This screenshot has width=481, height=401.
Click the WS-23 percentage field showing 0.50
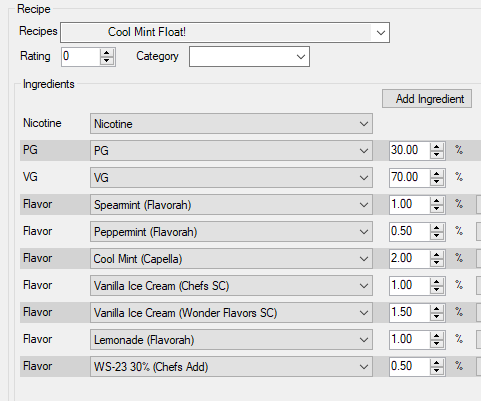[x=409, y=366]
